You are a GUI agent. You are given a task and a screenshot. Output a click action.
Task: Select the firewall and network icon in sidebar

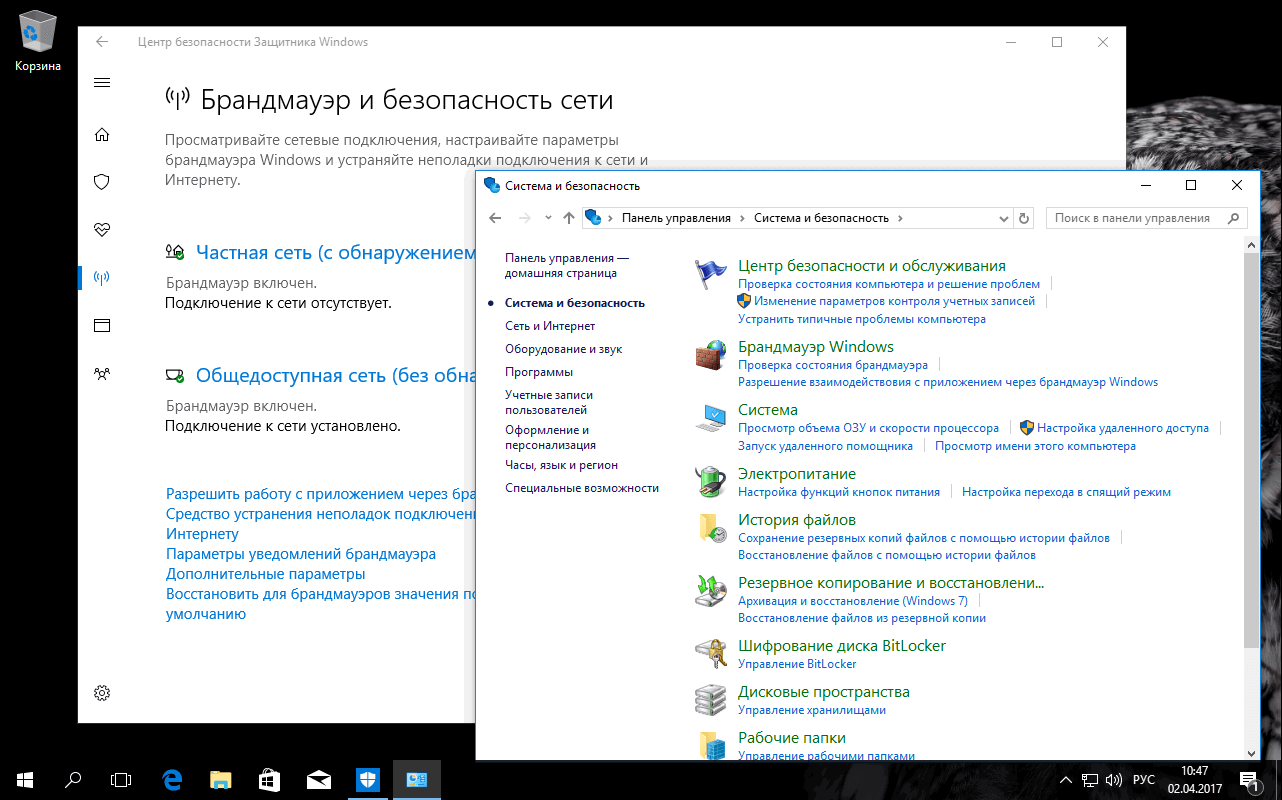point(101,277)
